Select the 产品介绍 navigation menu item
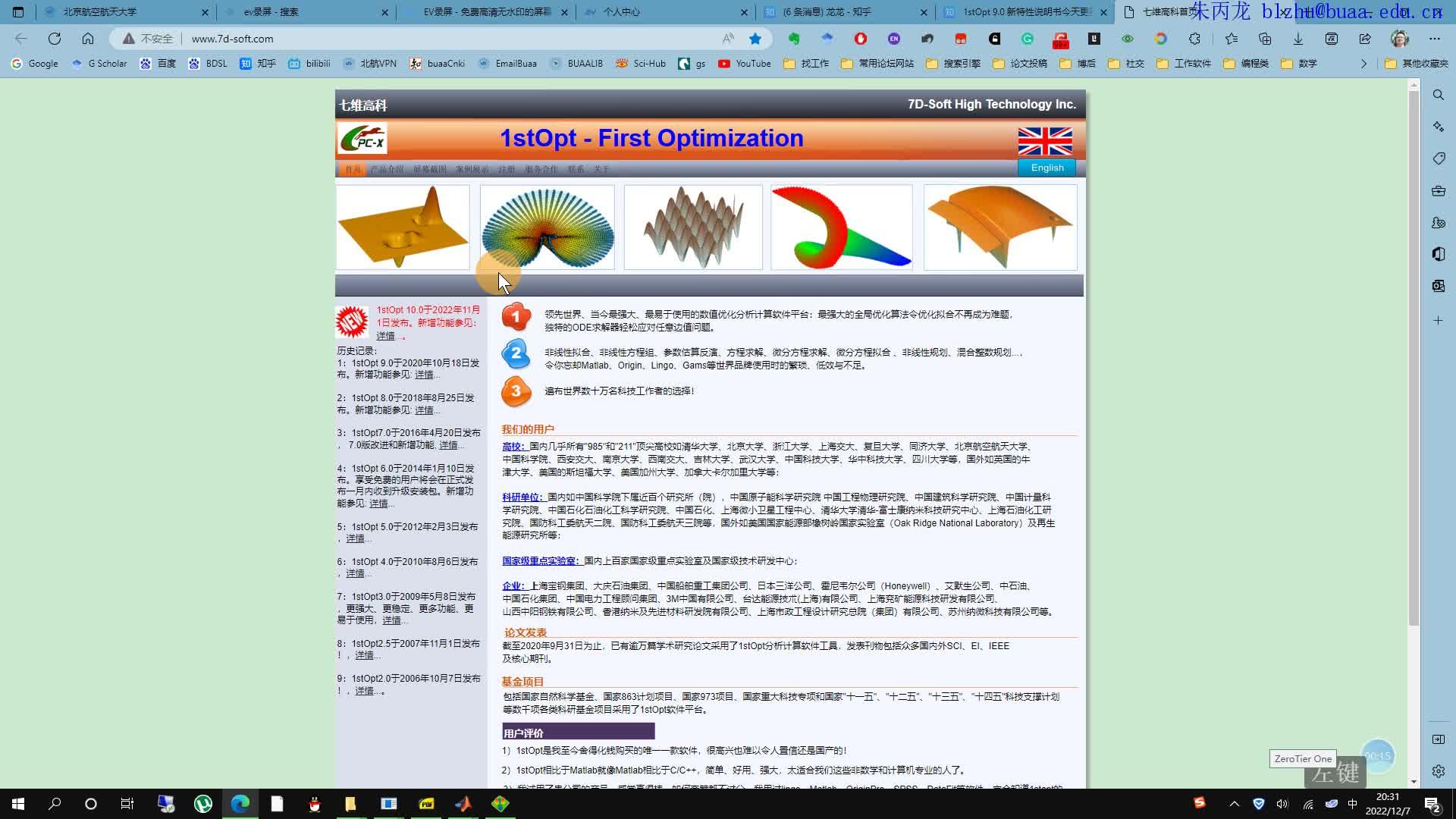The image size is (1456, 819). pyautogui.click(x=387, y=169)
